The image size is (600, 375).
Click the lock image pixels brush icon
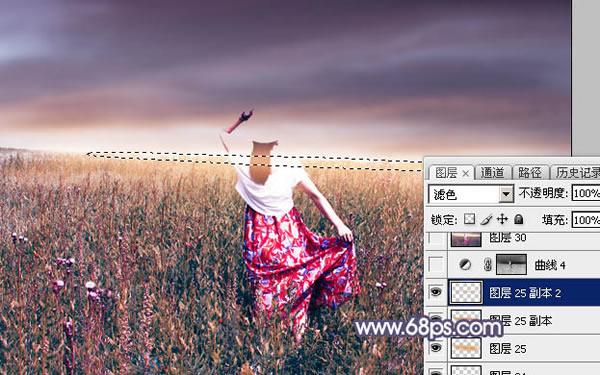(x=486, y=220)
